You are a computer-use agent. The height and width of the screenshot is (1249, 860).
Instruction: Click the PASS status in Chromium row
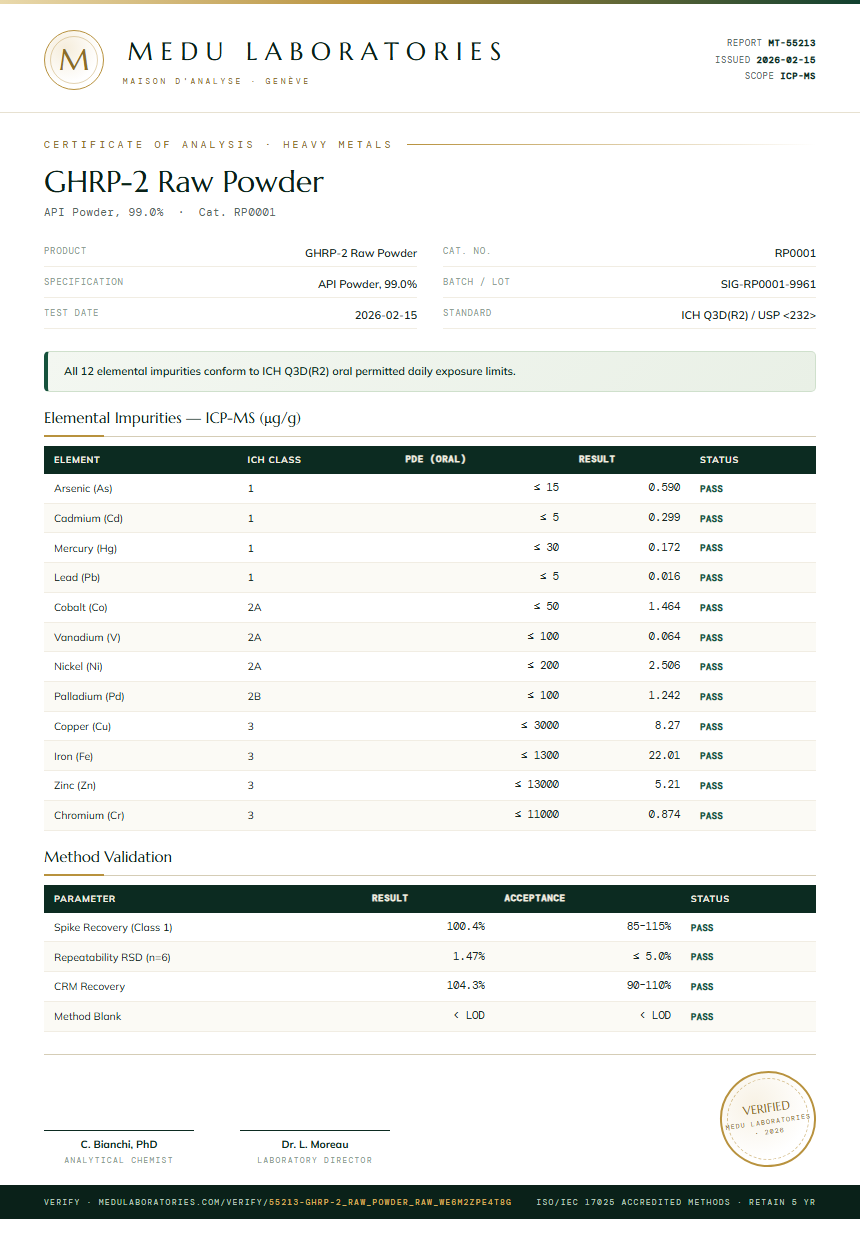711,816
